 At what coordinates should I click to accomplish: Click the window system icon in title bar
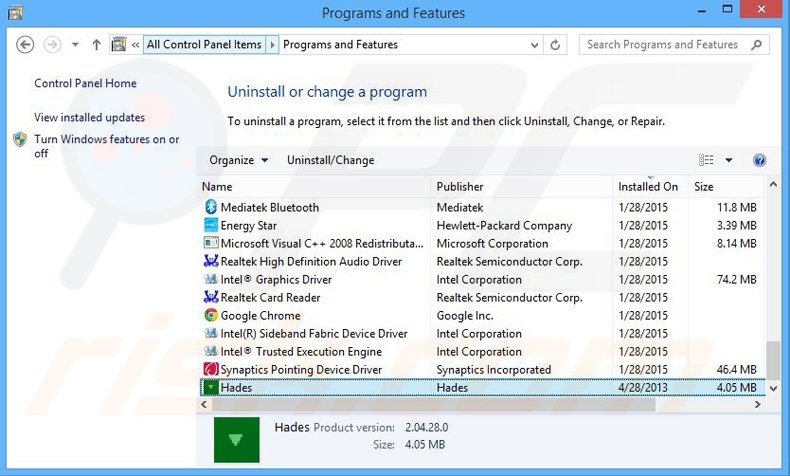15,12
